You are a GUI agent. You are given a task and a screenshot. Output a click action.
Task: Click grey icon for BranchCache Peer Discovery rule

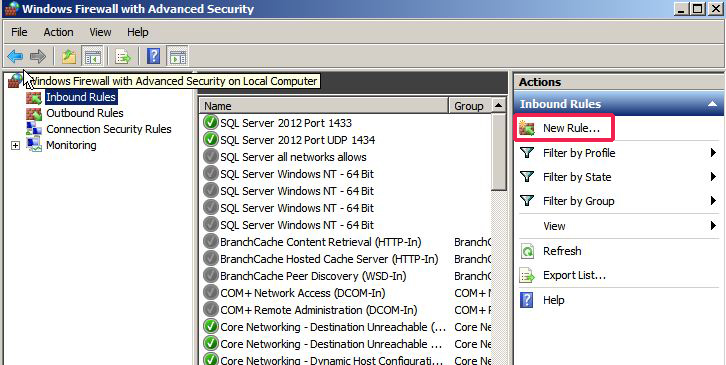(x=211, y=276)
